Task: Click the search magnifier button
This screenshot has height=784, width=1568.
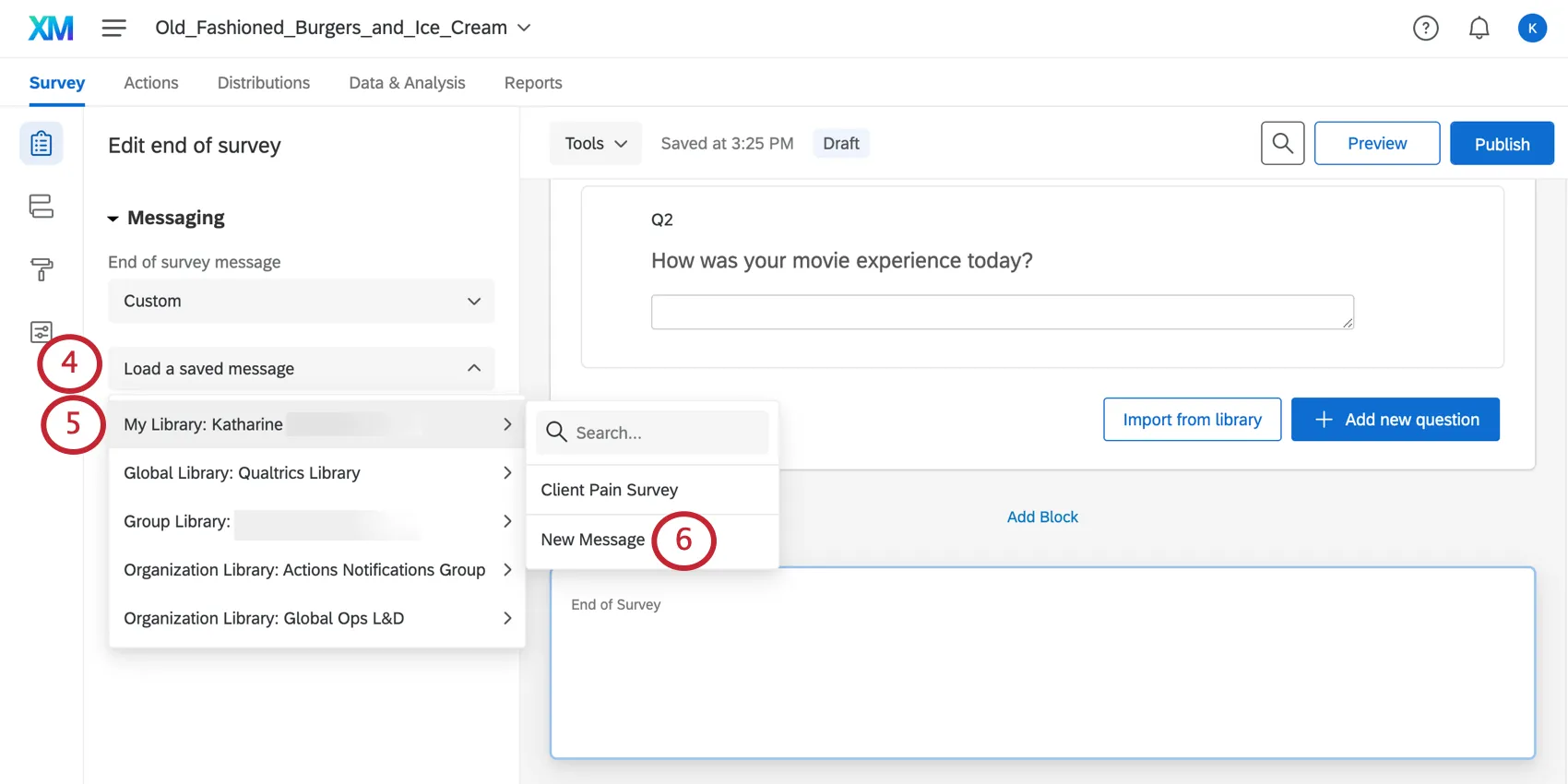Action: [1282, 144]
